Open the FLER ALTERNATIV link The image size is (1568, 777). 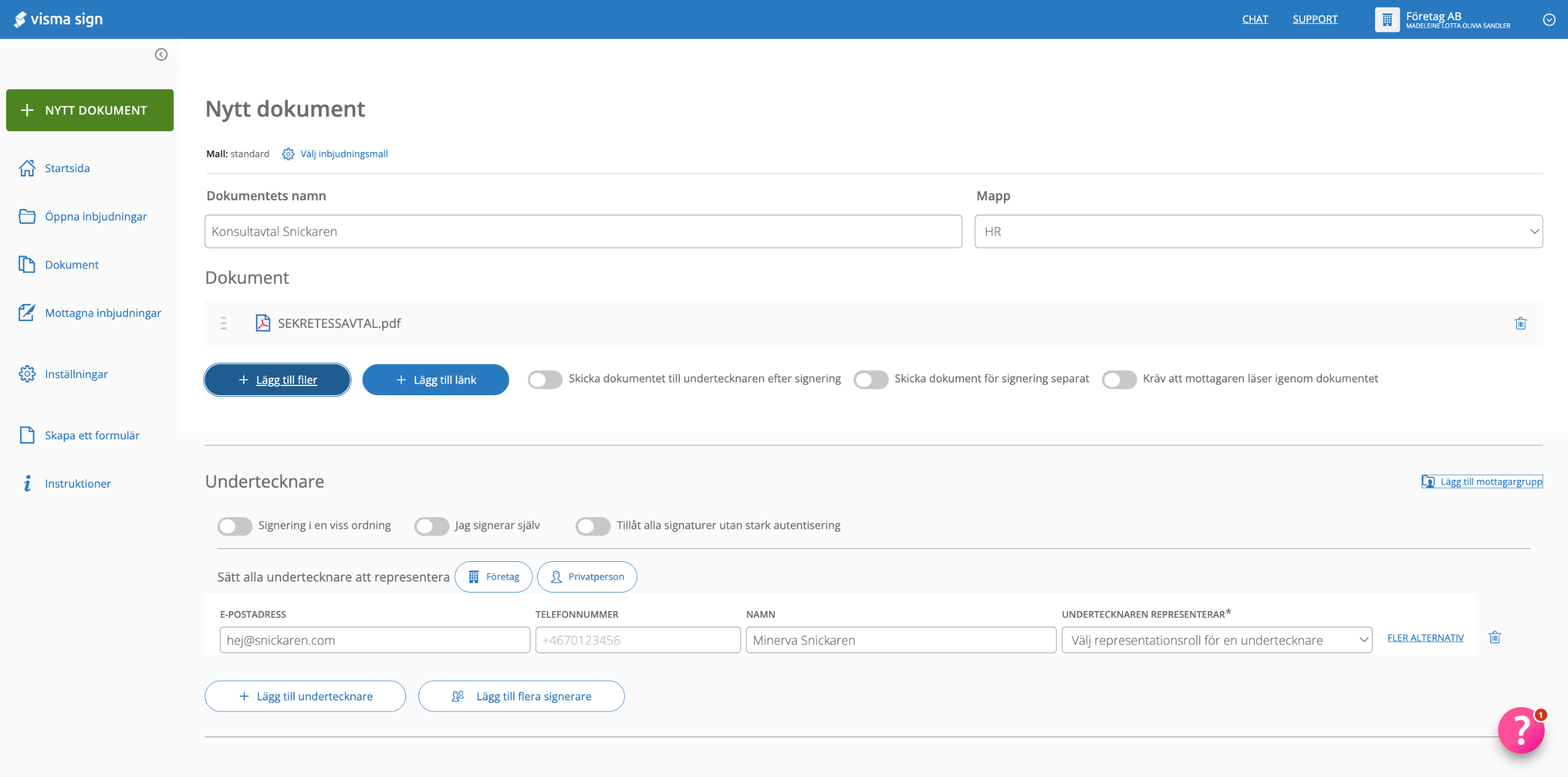(1425, 638)
